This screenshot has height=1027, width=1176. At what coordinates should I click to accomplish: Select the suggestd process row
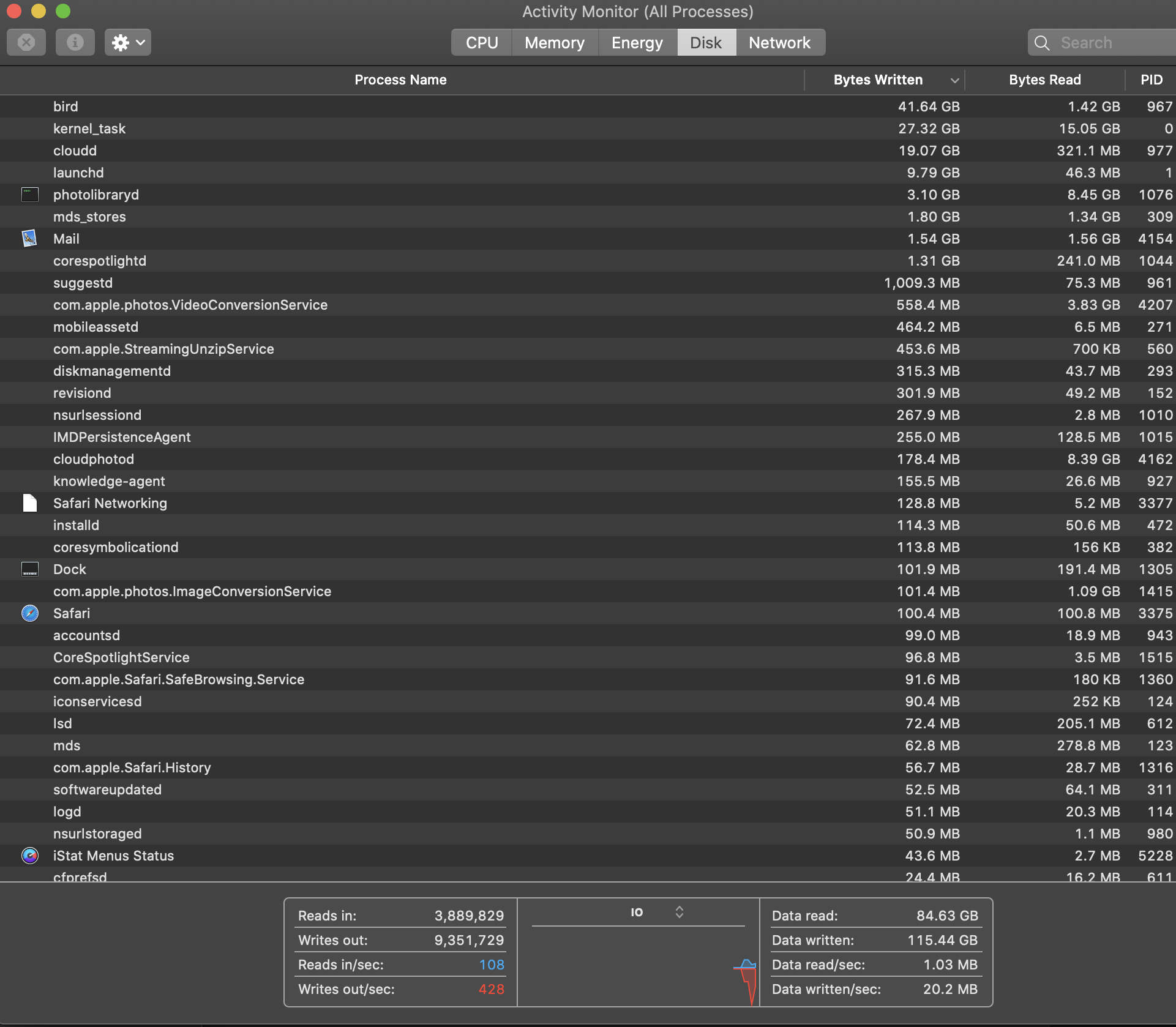click(x=588, y=283)
